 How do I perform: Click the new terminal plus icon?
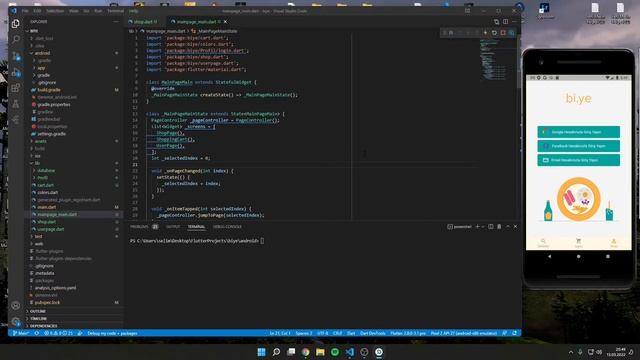coord(477,227)
